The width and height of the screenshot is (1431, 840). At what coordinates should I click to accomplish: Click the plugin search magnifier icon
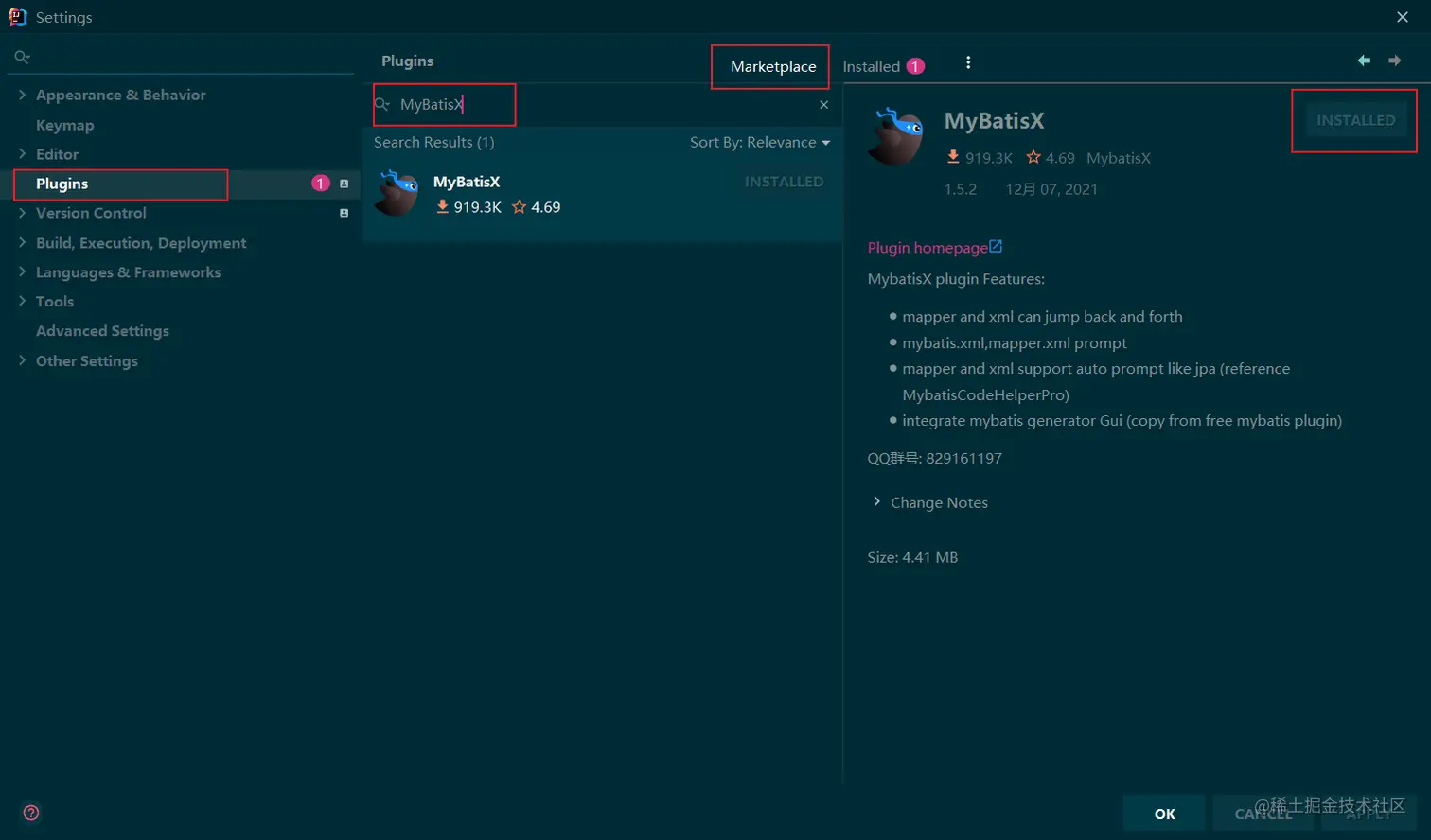tap(382, 104)
